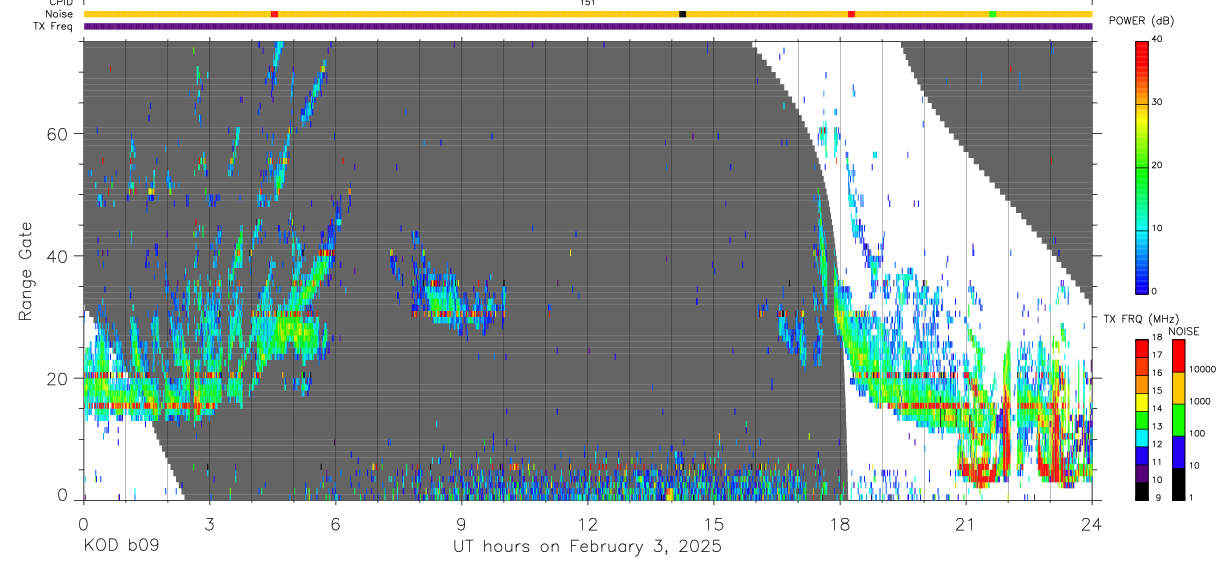
Task: Click the '15' hour tick on the time axis
Action: pos(714,523)
